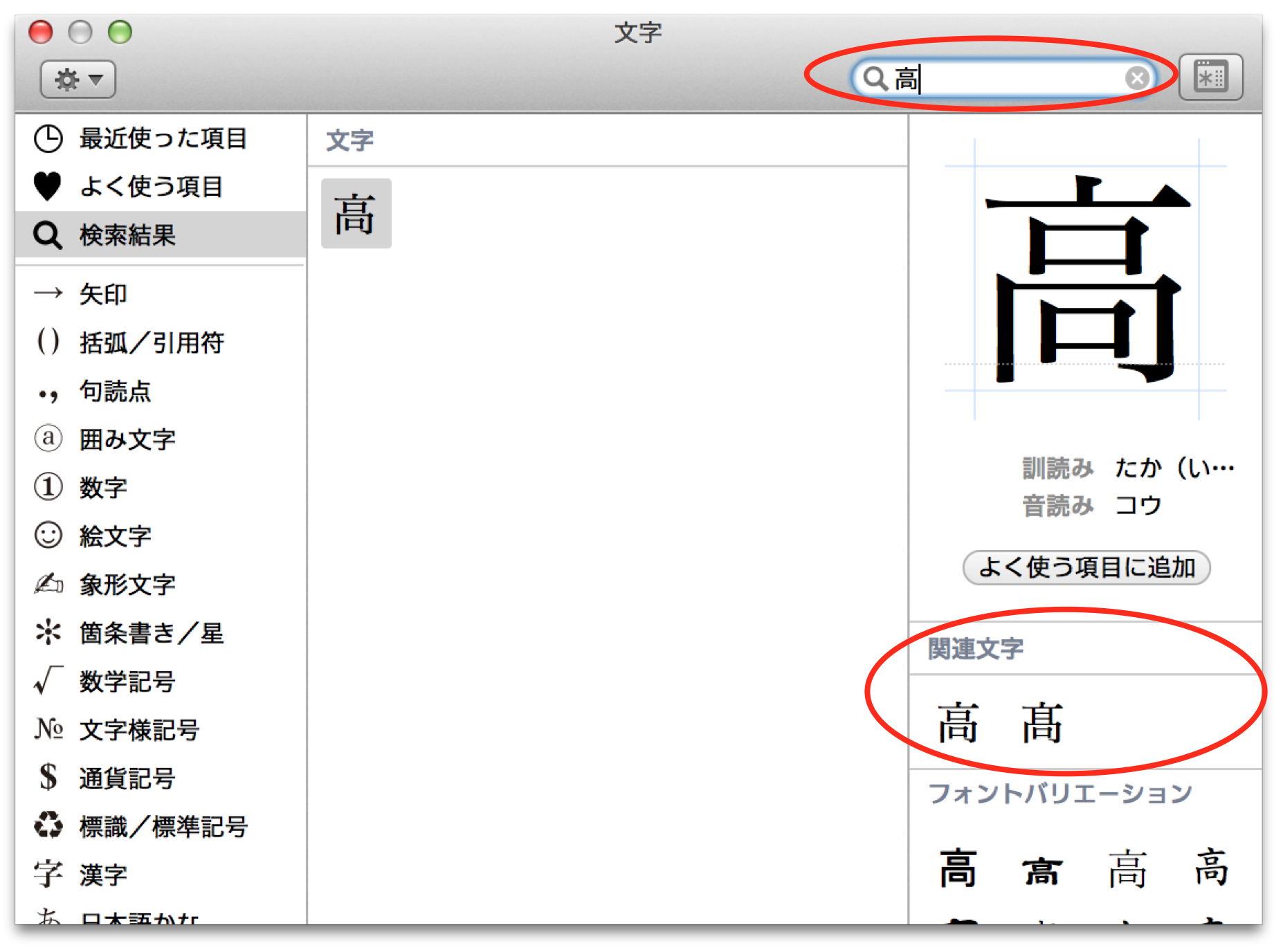Open the 漢字 category label
The height and width of the screenshot is (952, 1283).
[x=103, y=875]
